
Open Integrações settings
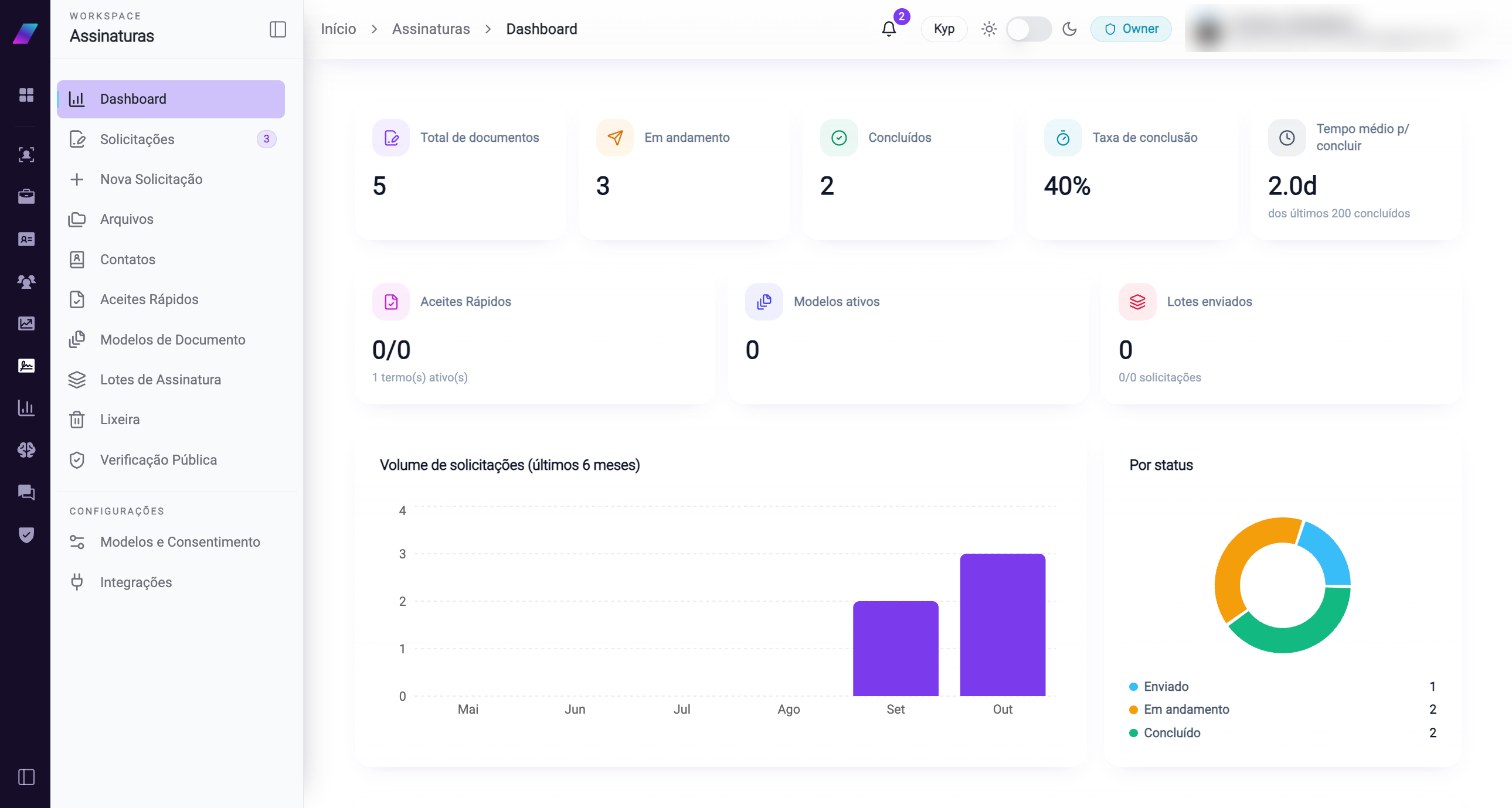click(x=171, y=582)
